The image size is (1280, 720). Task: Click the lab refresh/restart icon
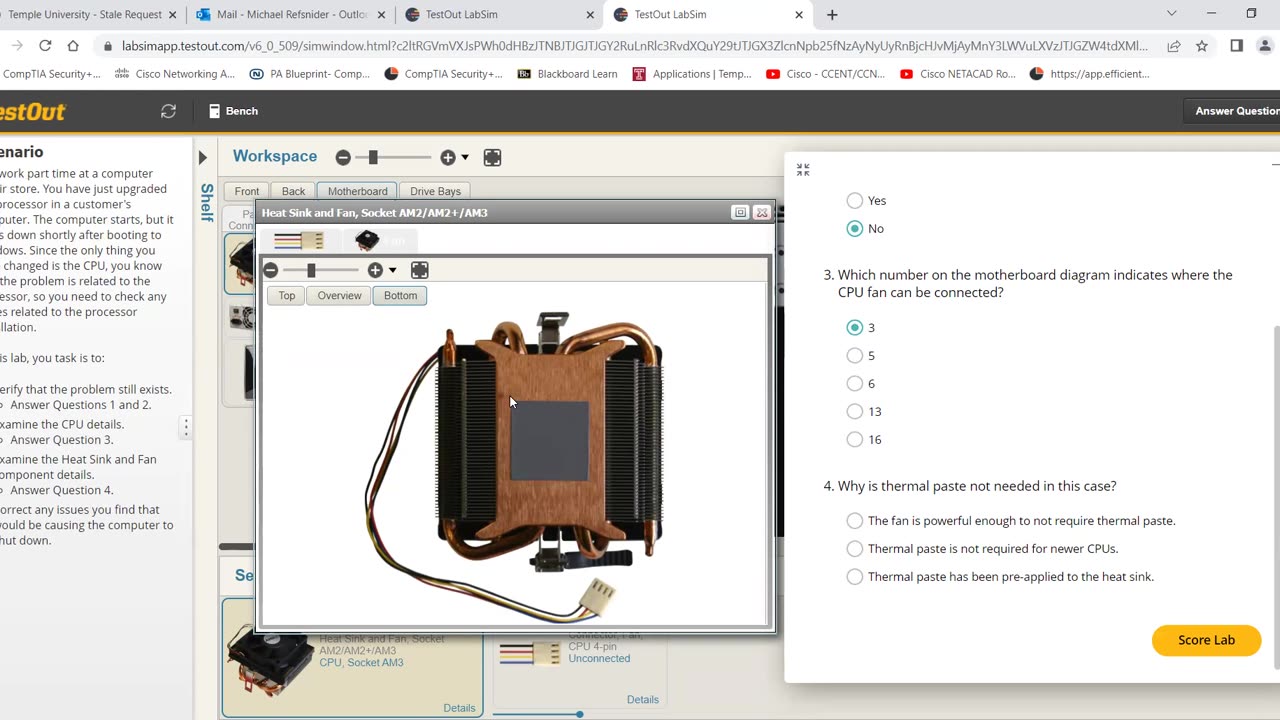168,111
